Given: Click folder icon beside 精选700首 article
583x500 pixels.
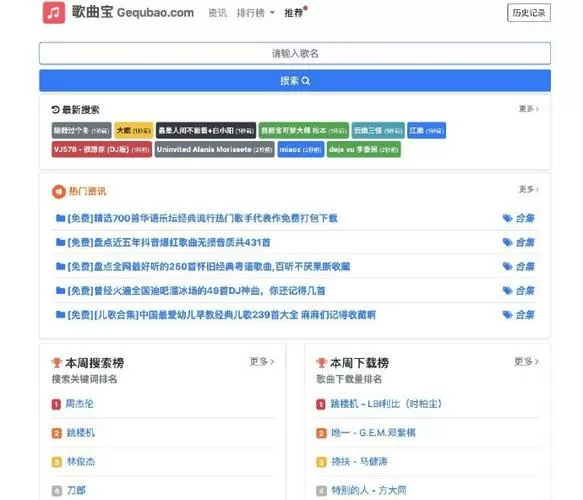Looking at the screenshot, I should [x=60, y=218].
